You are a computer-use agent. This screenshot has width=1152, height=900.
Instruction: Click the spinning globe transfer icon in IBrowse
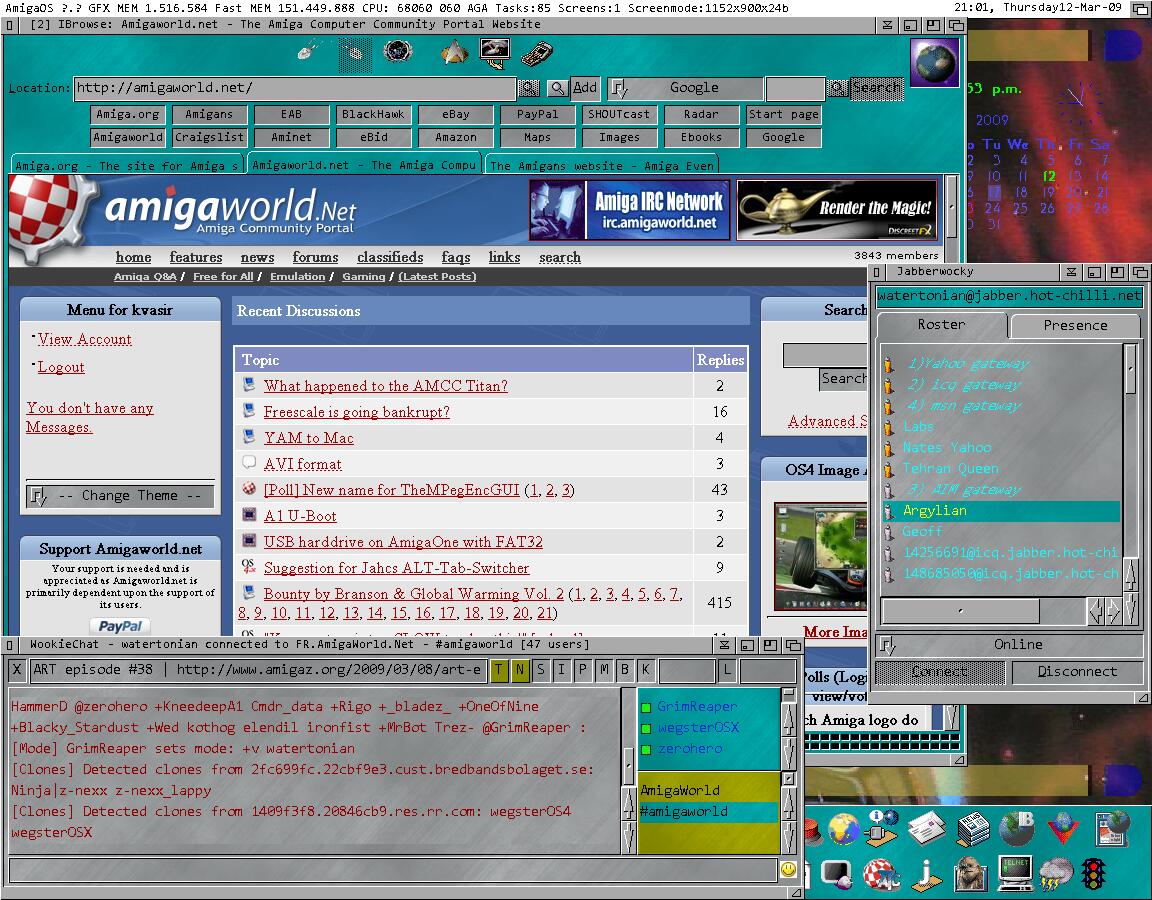pyautogui.click(x=934, y=62)
